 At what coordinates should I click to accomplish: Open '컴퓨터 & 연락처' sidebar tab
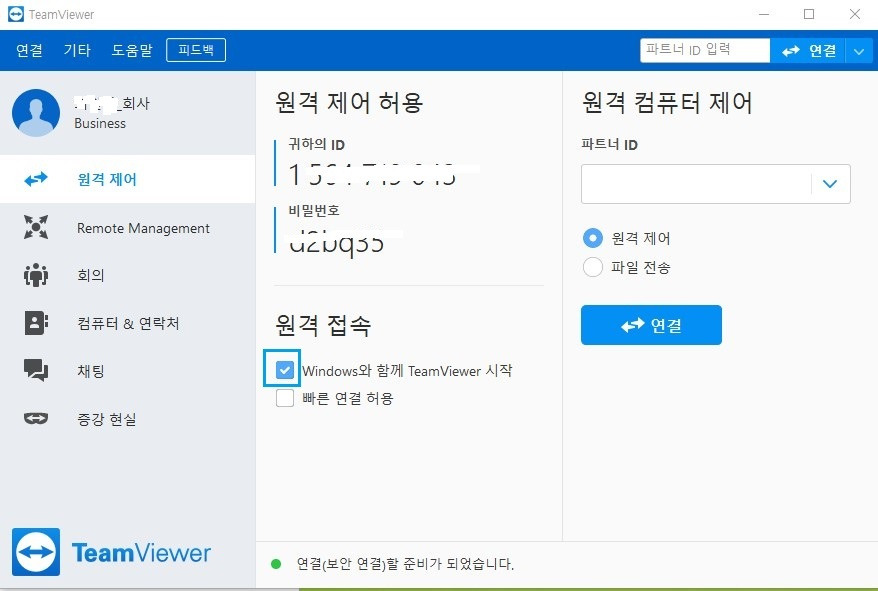point(128,323)
